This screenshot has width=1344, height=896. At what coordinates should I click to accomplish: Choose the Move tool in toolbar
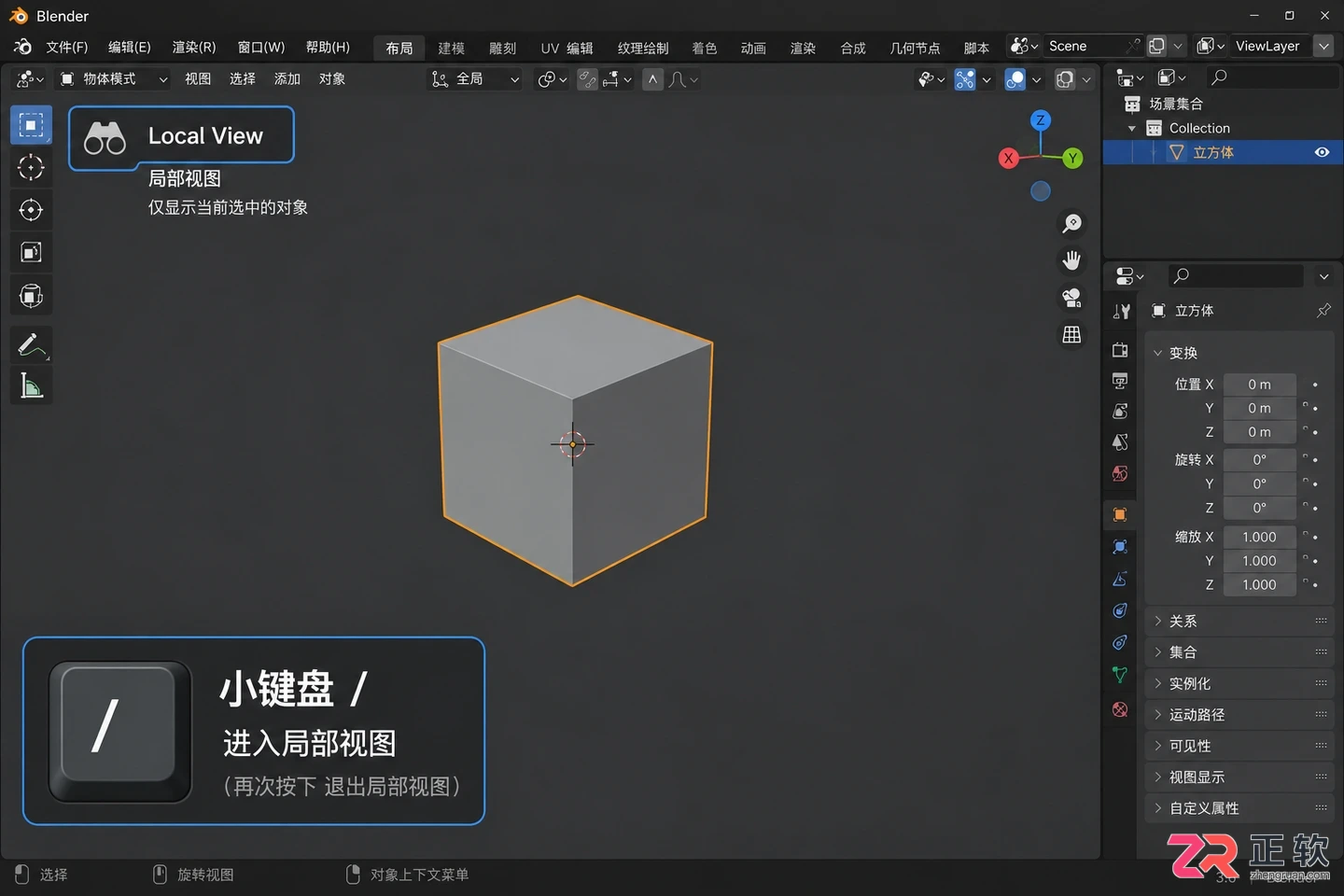click(31, 210)
